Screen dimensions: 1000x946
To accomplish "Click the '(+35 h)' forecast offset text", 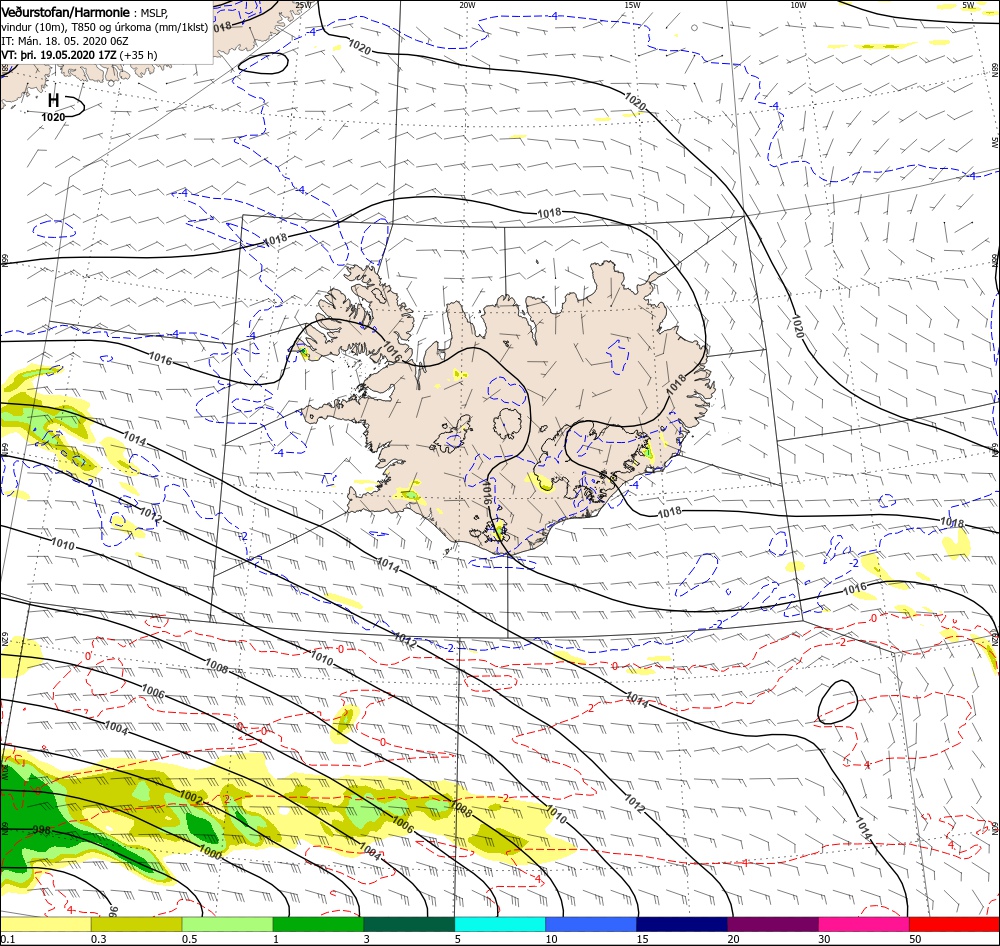I will [138, 55].
